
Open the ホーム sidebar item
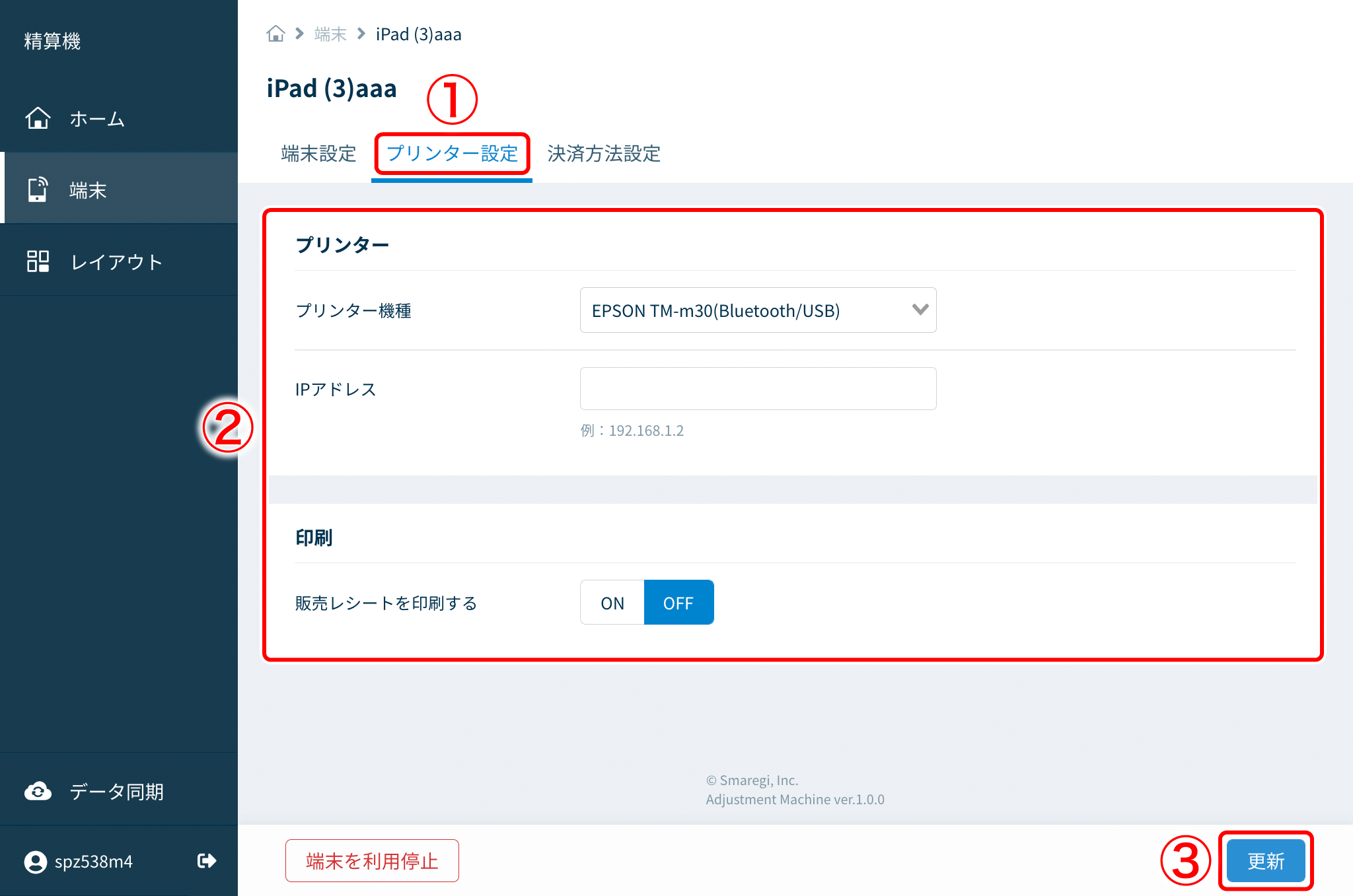(x=119, y=119)
